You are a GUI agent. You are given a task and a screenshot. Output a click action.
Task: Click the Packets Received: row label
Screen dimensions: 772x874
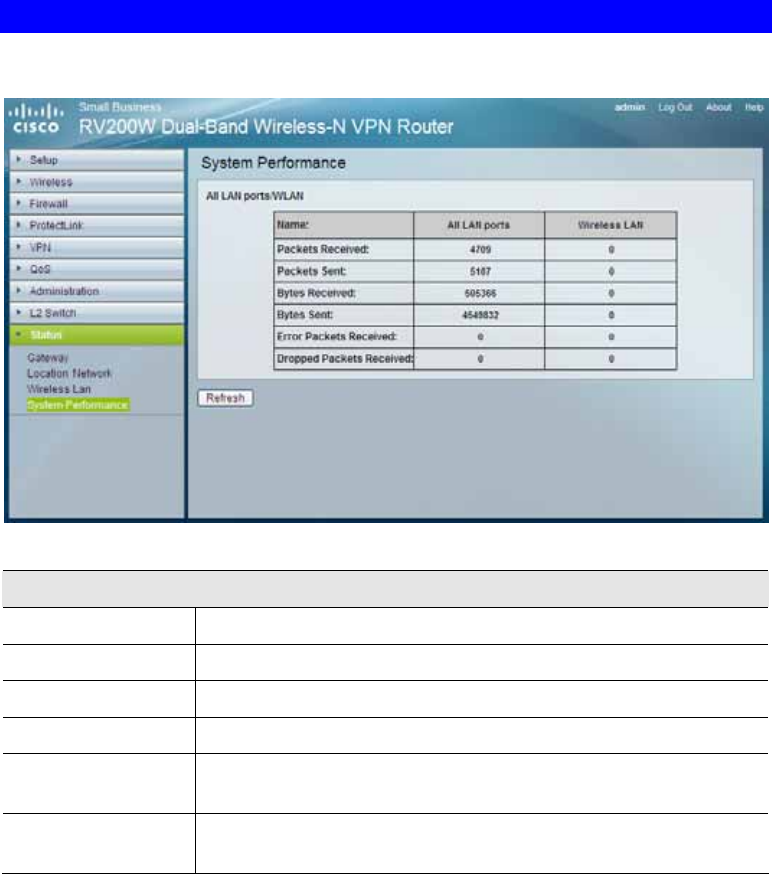(323, 249)
